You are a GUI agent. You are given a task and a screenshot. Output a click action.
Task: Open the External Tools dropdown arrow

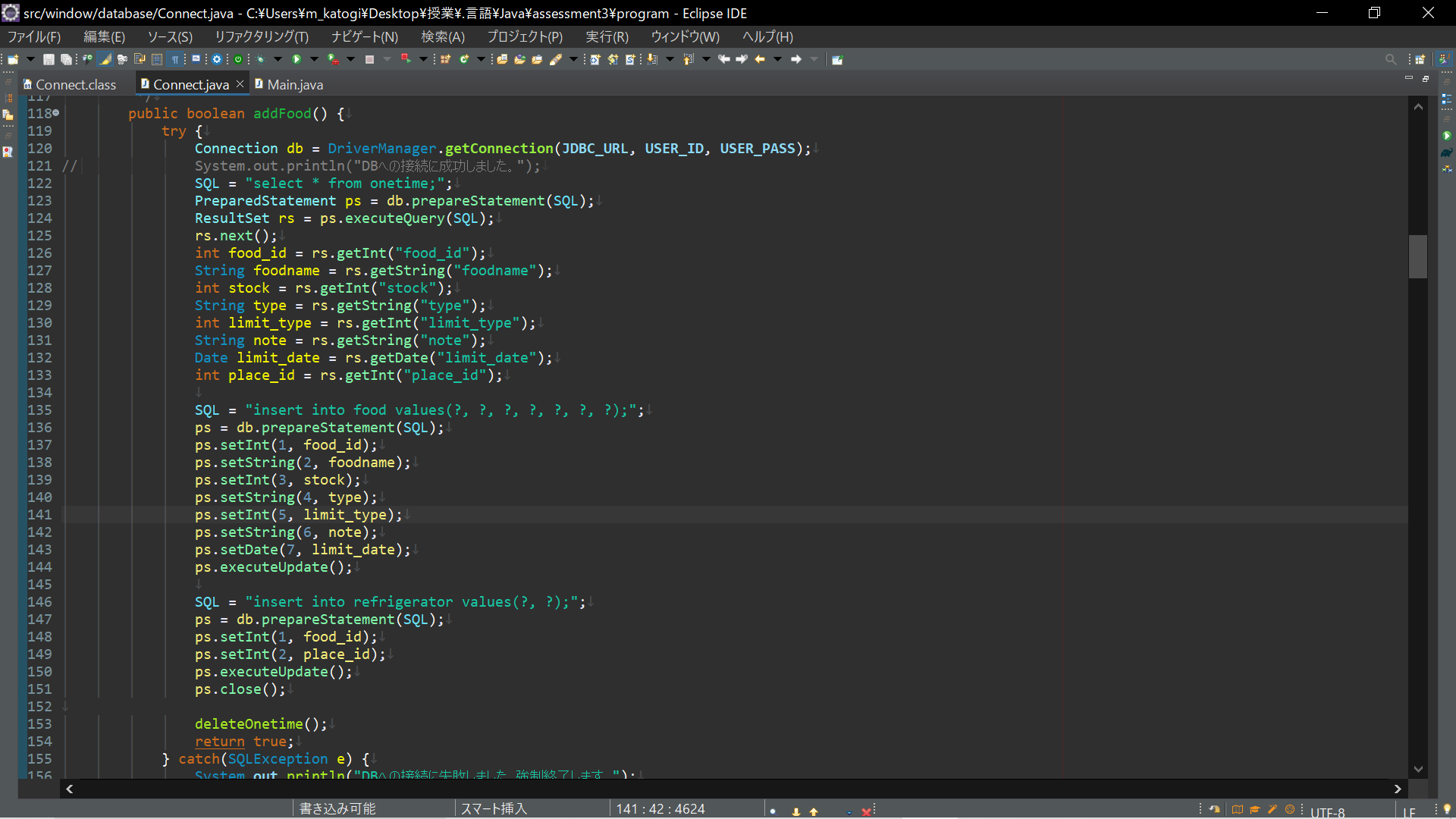[423, 59]
